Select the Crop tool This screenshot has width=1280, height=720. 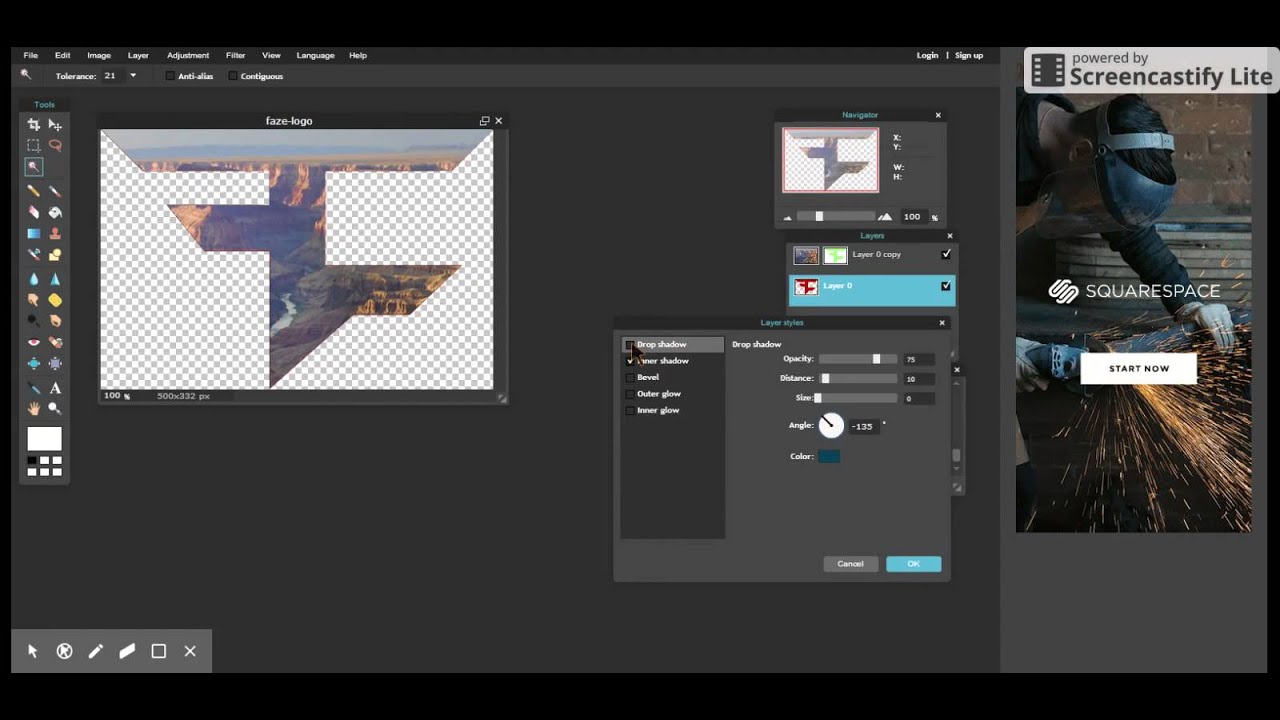tap(33, 124)
